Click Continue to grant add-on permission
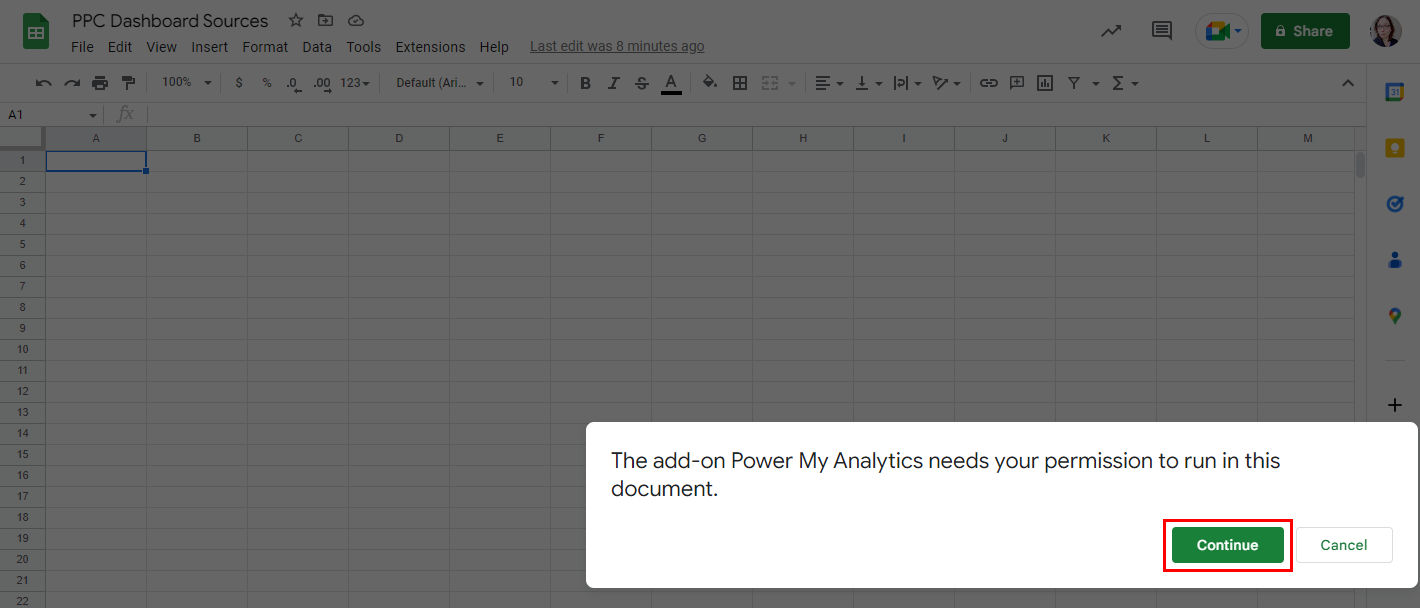Screen dimensions: 1420x608 pos(1227,545)
